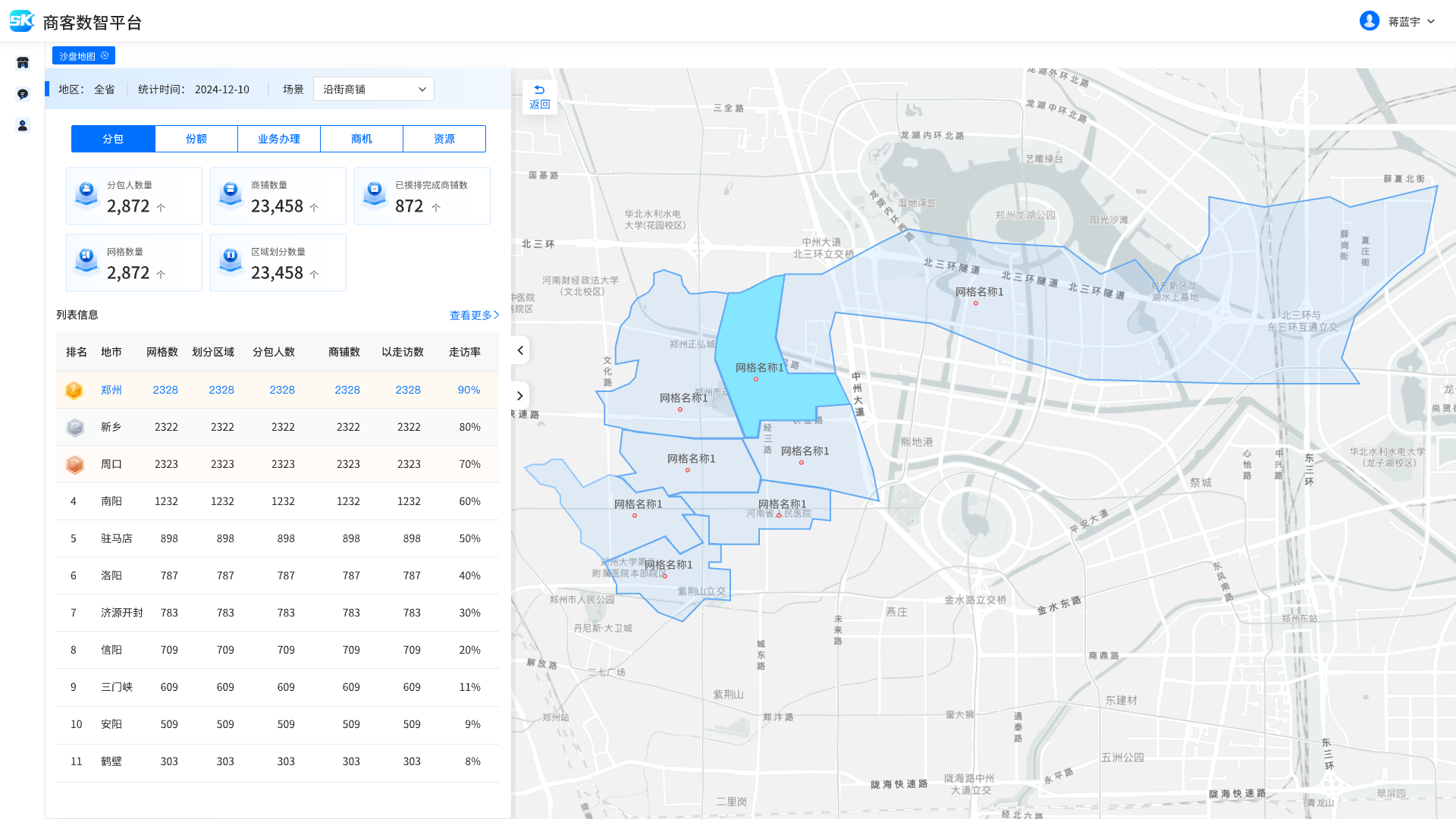1456x819 pixels.
Task: Expand the map with the right chevron
Action: point(520,396)
